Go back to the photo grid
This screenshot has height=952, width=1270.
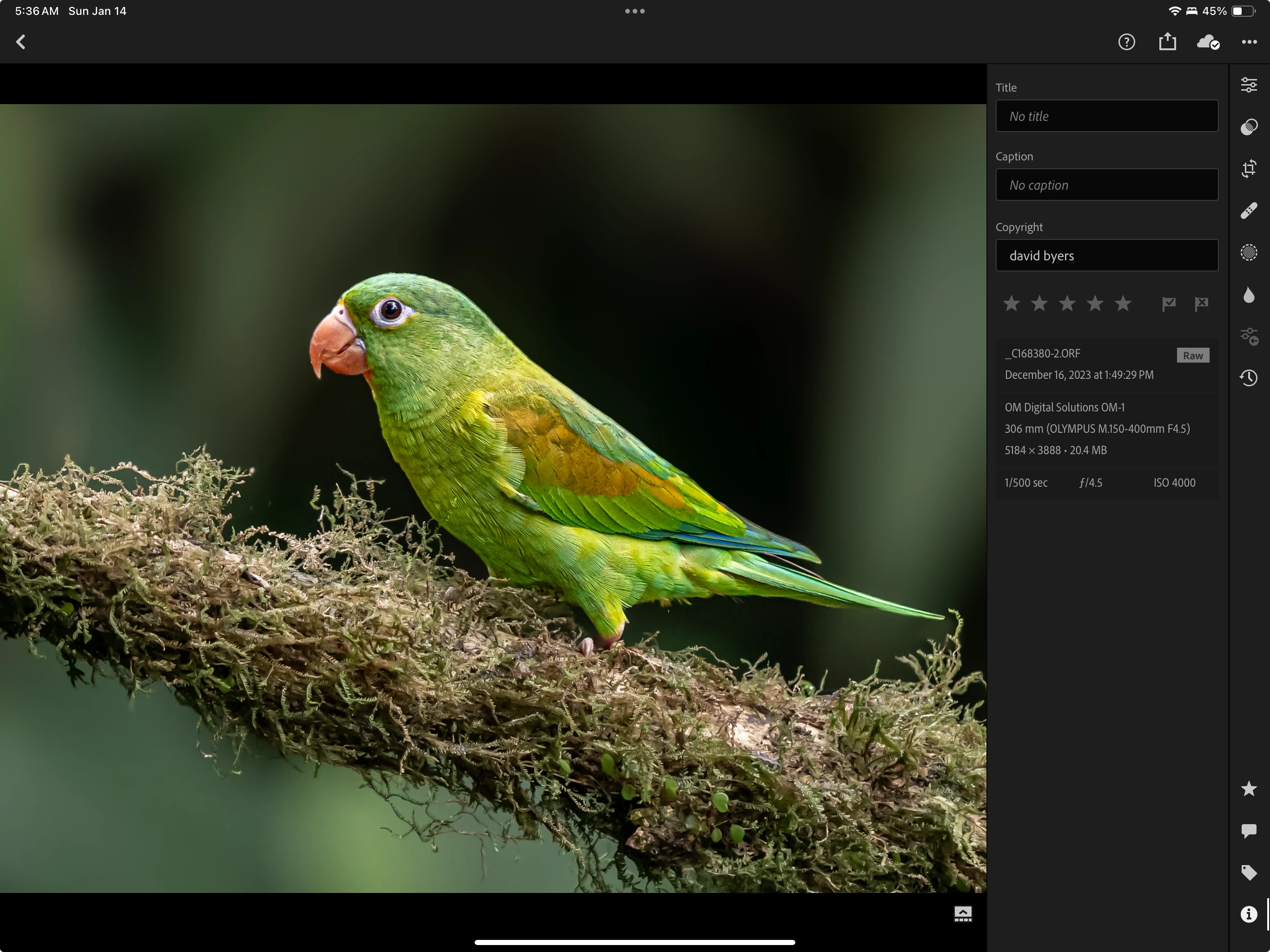coord(21,42)
